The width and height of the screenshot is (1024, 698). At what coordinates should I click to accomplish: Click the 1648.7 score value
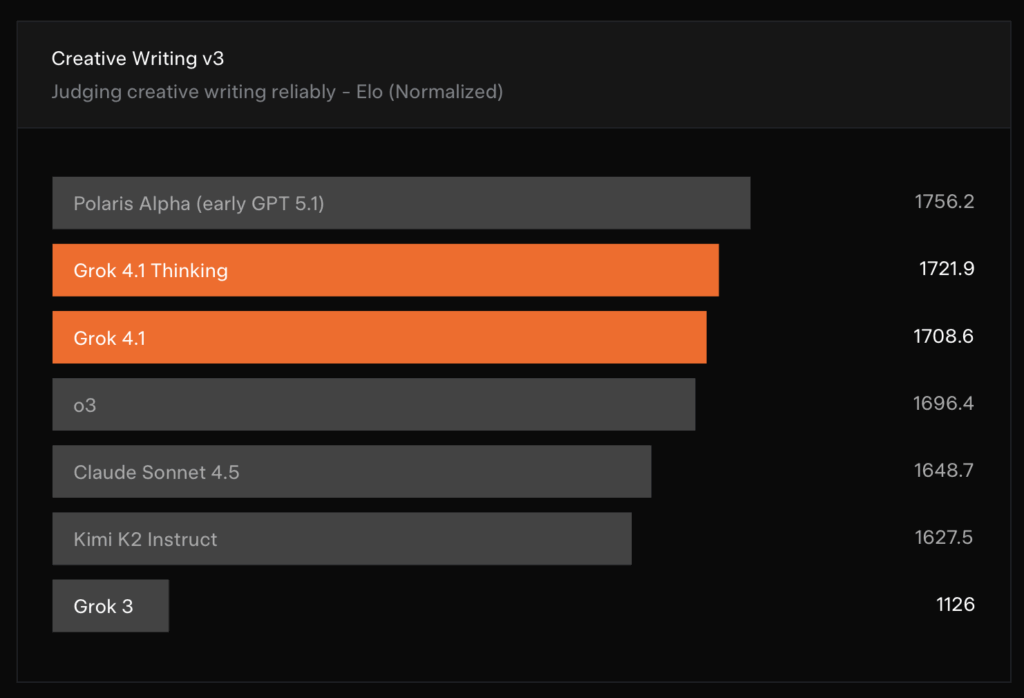click(944, 471)
